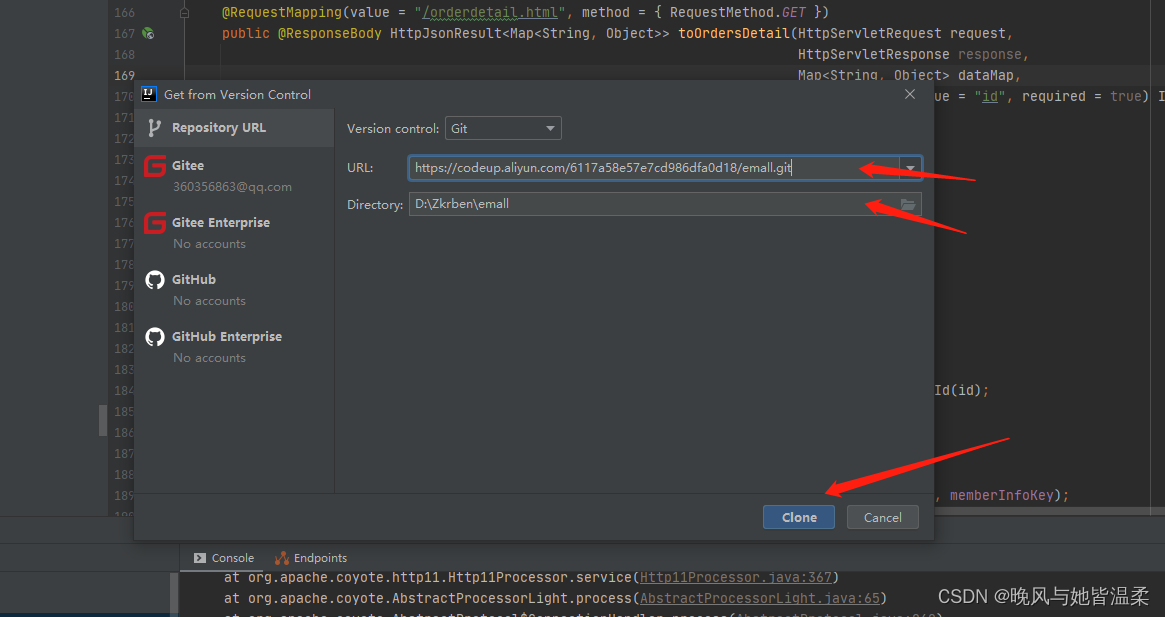Close the Get from Version Control dialog

pos(909,94)
